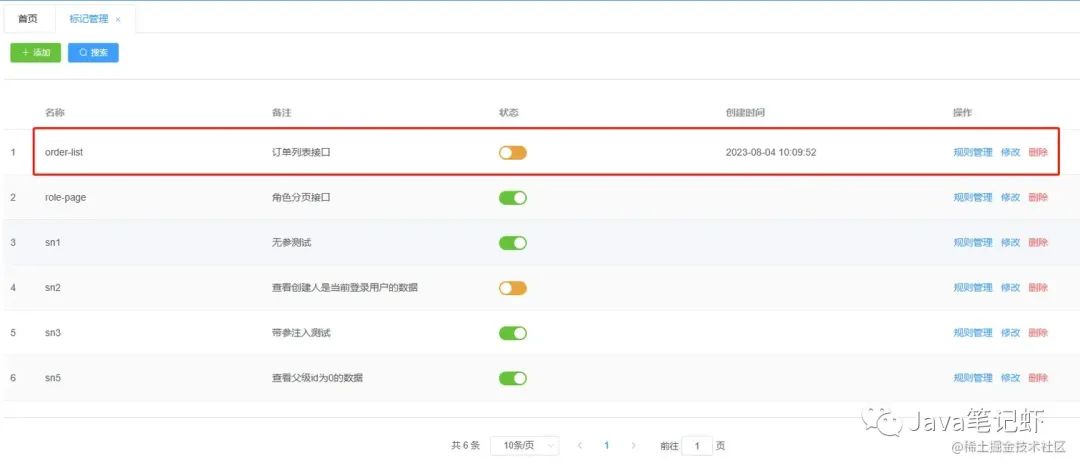Edit role-page via 修改 link
Viewport: 1080px width, 468px height.
[x=1010, y=197]
